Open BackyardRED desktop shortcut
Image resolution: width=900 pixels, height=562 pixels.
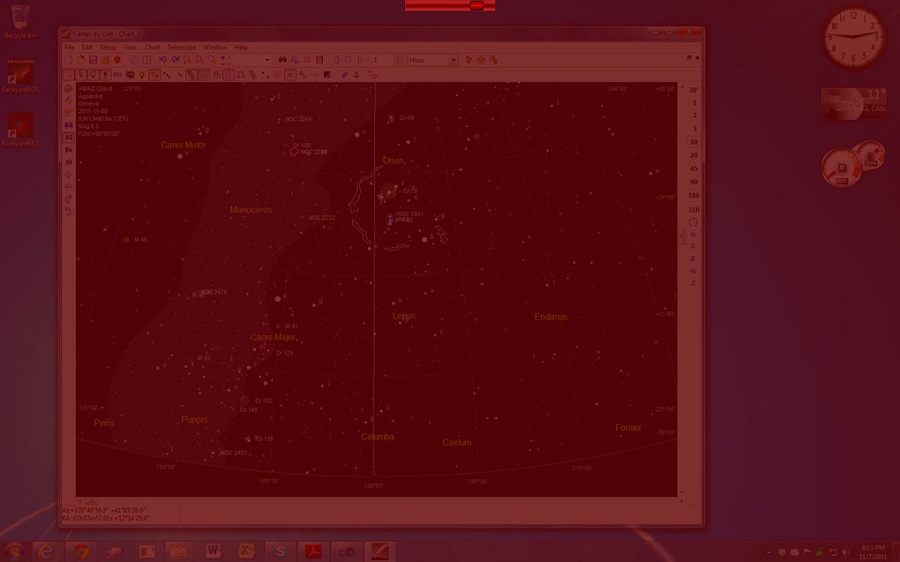(x=20, y=130)
